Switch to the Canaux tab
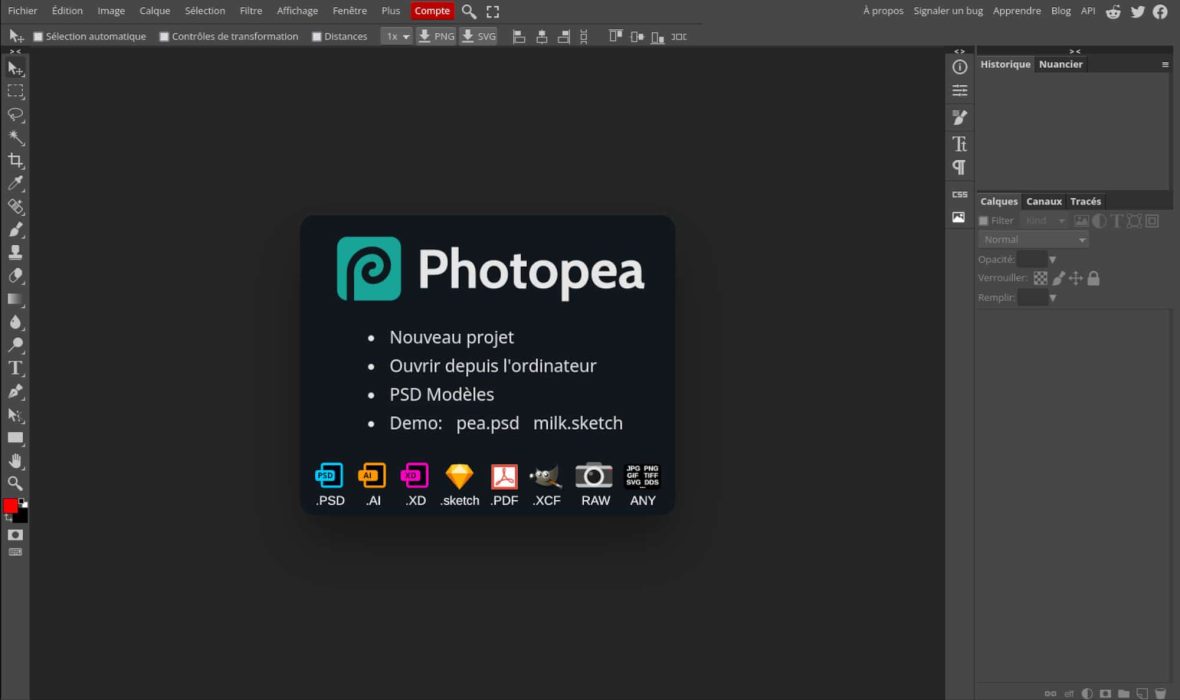 pyautogui.click(x=1044, y=201)
